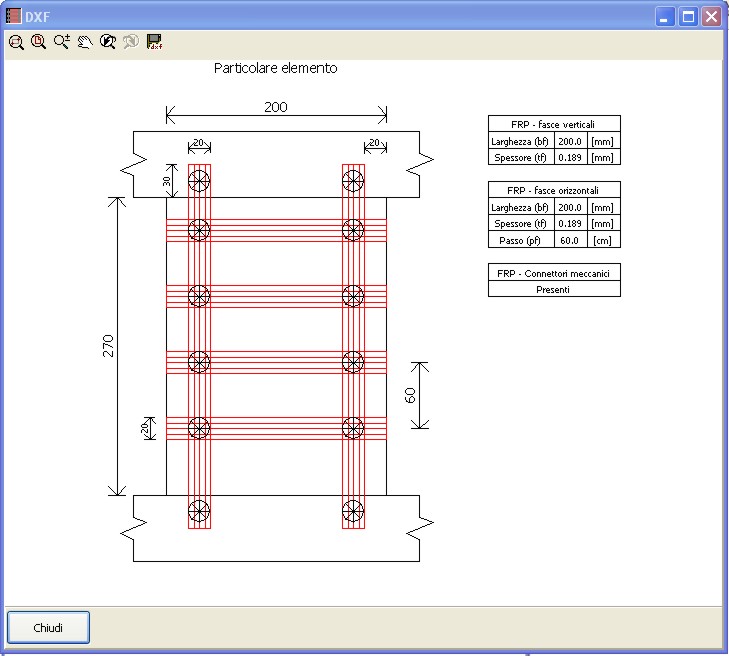729x656 pixels.
Task: Click the 200 width dimension on the drawing
Action: tap(276, 107)
